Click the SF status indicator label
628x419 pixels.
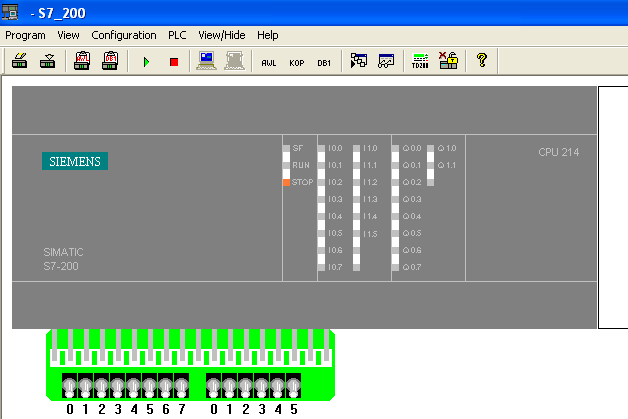click(x=298, y=148)
